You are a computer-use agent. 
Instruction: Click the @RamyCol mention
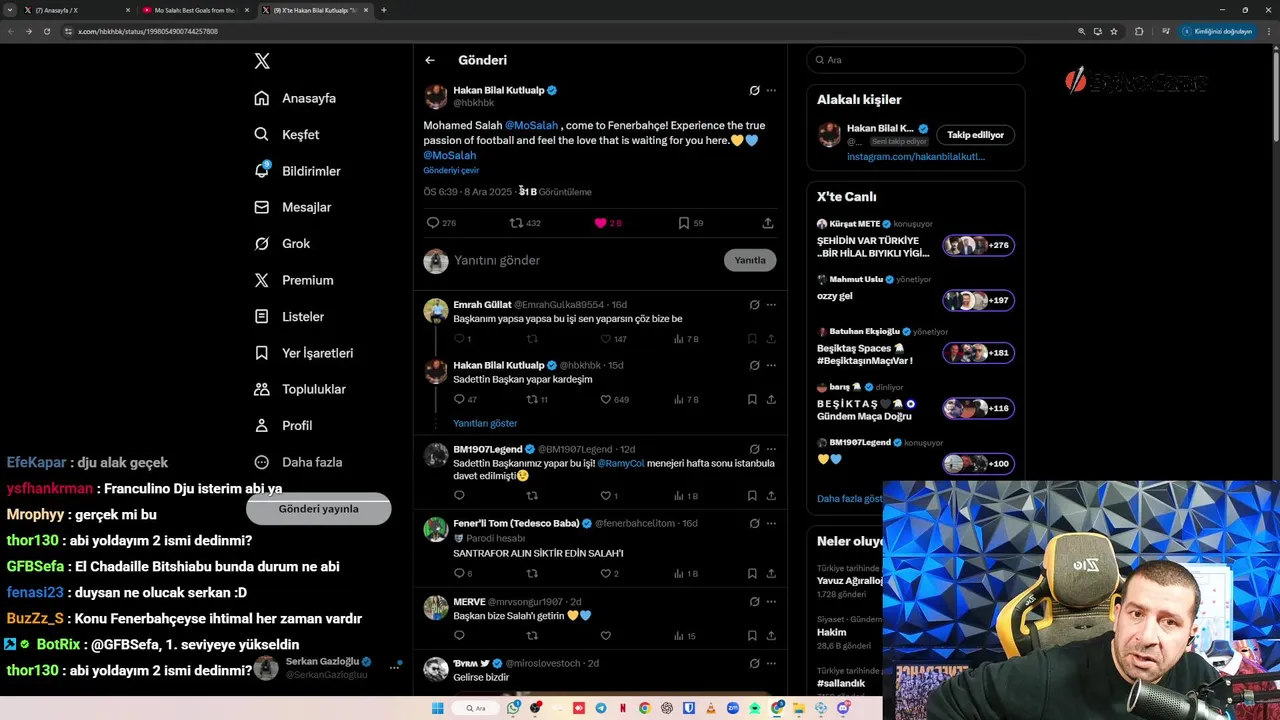click(x=621, y=463)
